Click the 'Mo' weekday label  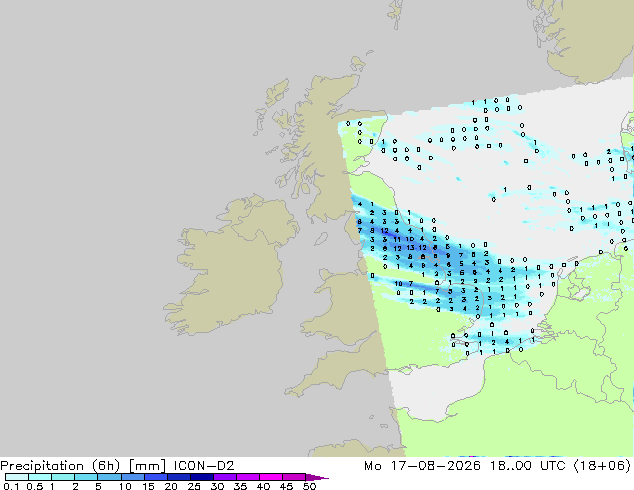(x=372, y=466)
